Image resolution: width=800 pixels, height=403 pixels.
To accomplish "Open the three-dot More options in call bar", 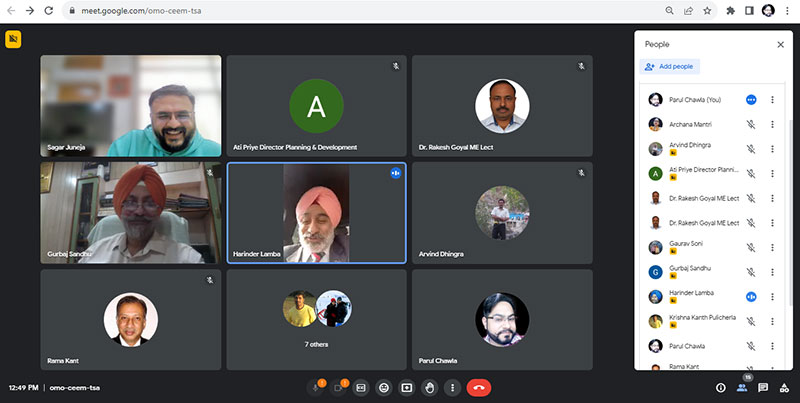I will [x=453, y=387].
